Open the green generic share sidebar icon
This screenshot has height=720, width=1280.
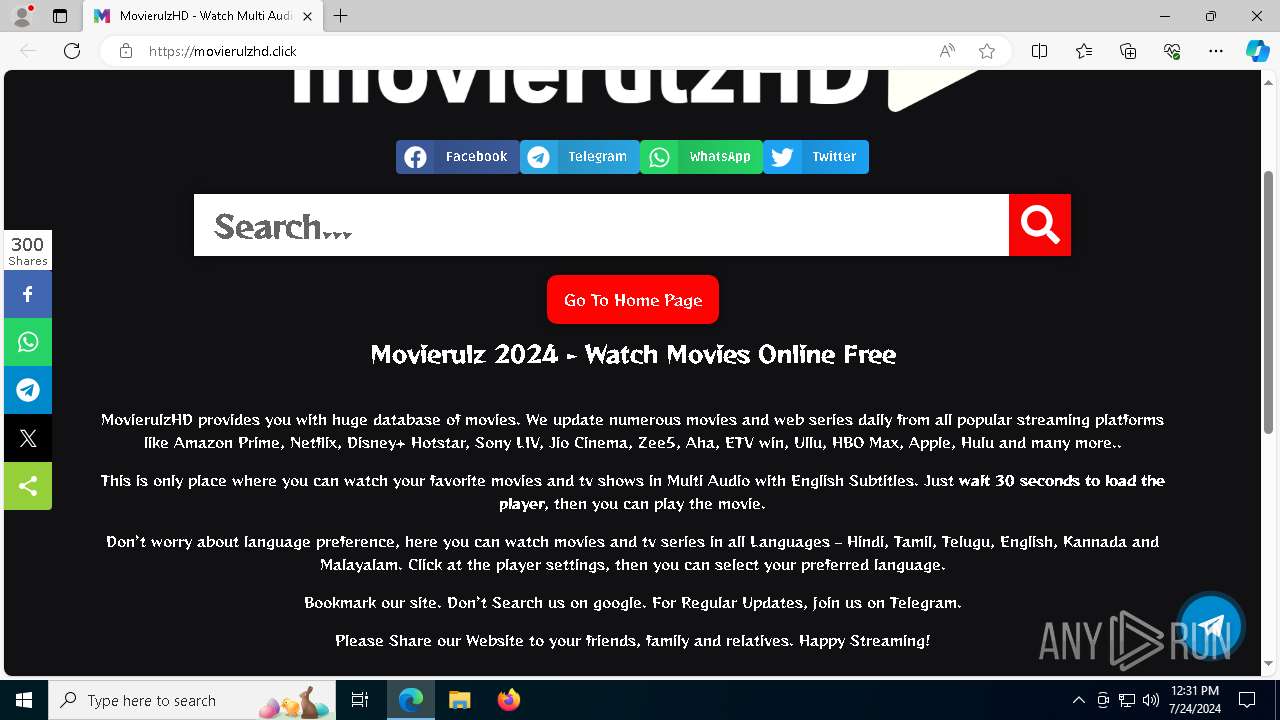(x=28, y=486)
